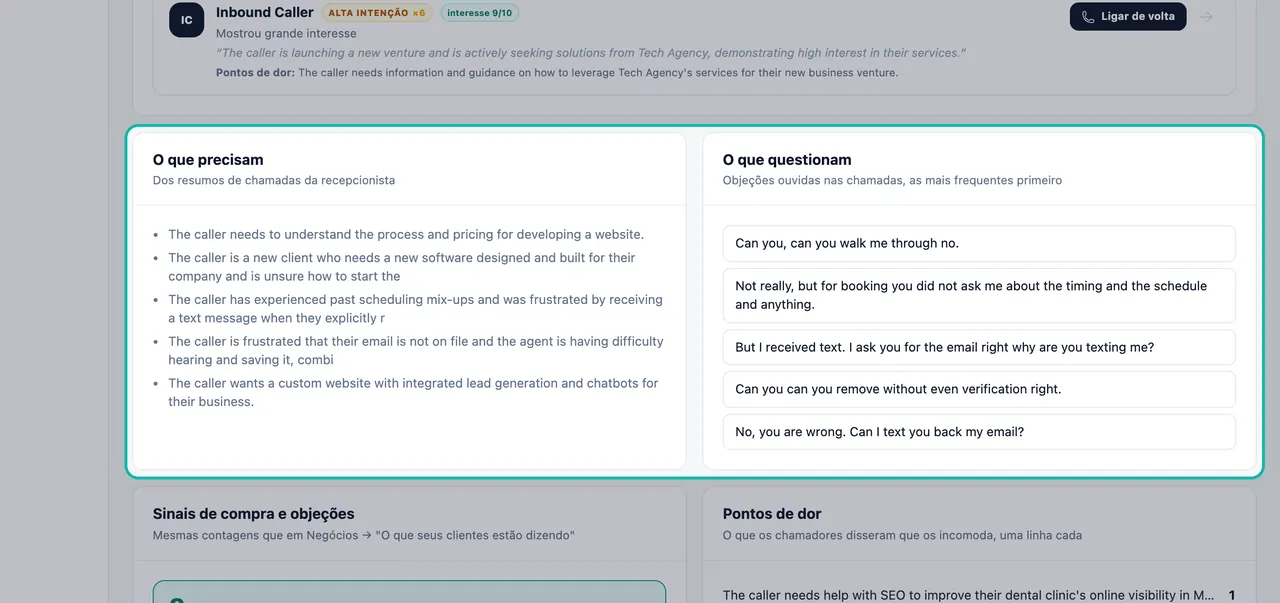Click the O que questionam heading
Image resolution: width=1280 pixels, height=603 pixels.
pyautogui.click(x=787, y=160)
